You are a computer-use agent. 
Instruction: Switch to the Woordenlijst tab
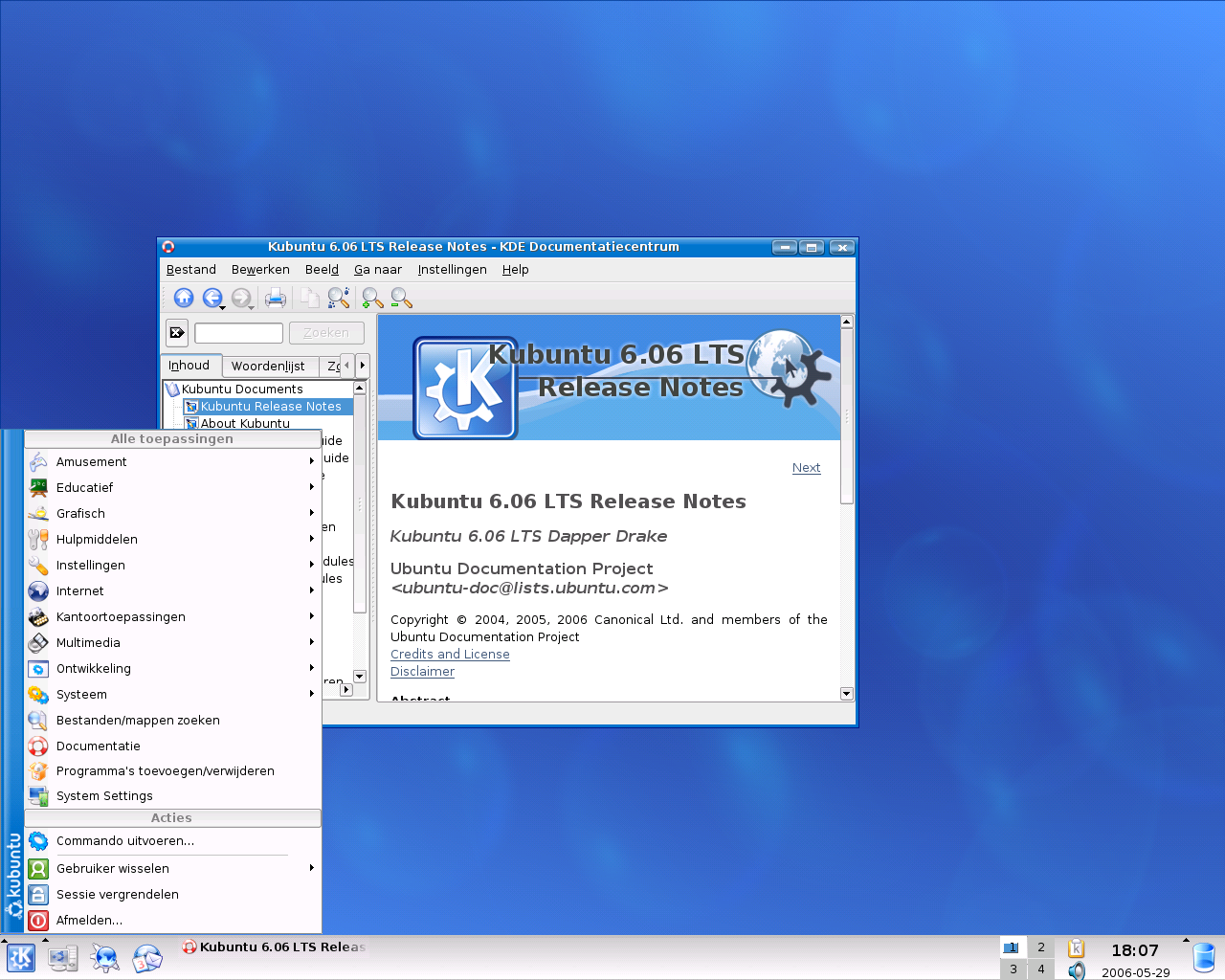coord(268,366)
